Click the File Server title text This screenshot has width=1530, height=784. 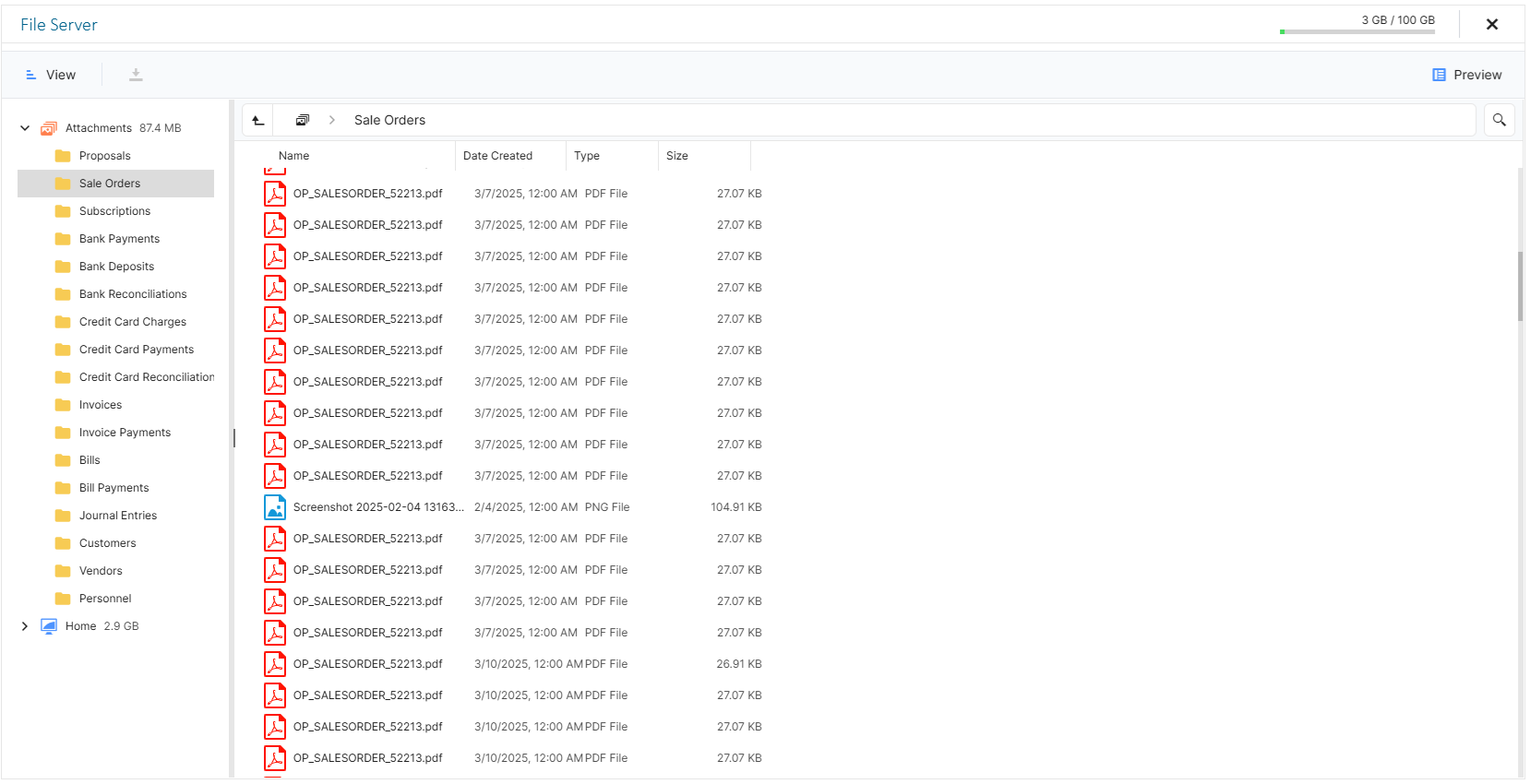click(58, 25)
